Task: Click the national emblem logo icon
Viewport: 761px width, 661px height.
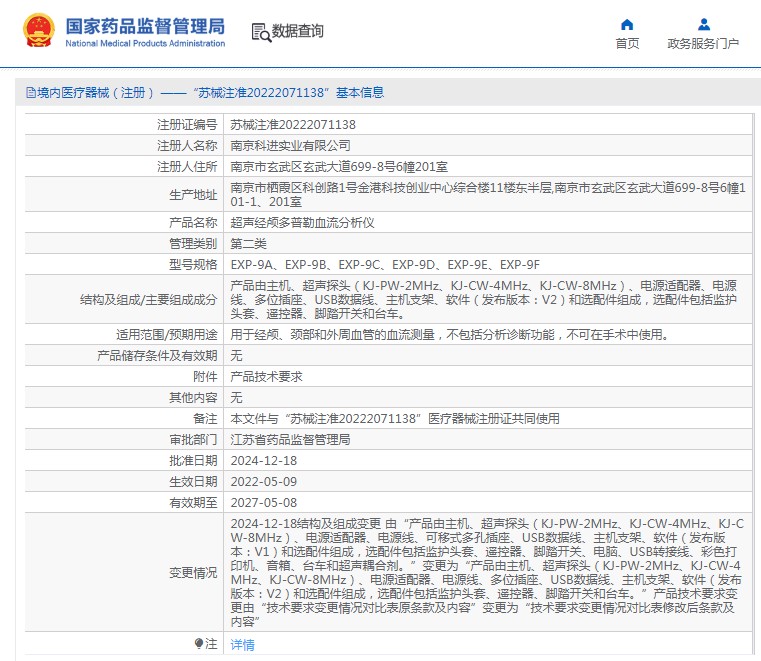Action: coord(39,31)
